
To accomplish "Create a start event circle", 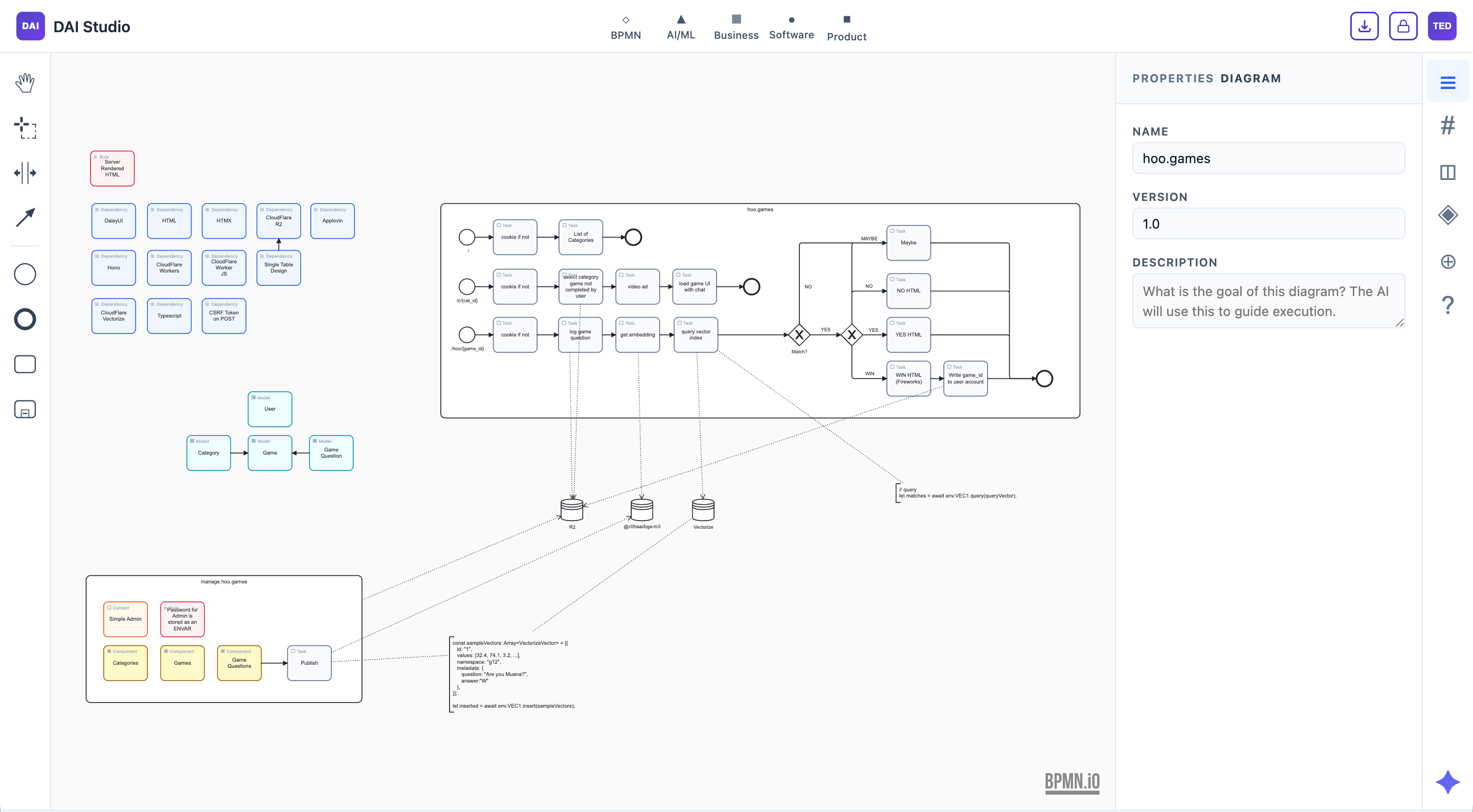I will [x=25, y=275].
